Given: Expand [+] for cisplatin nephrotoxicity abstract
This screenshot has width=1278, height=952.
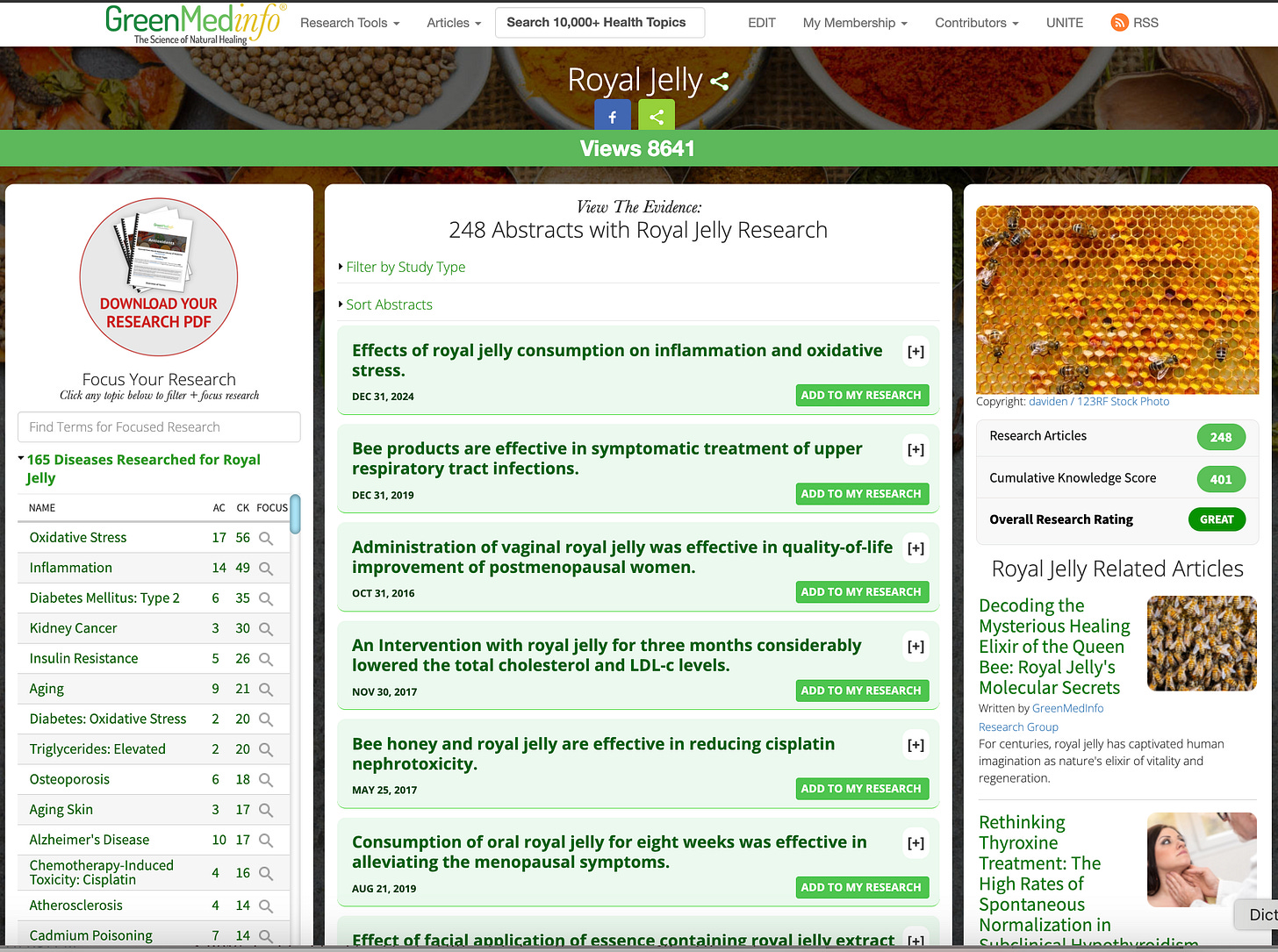Looking at the screenshot, I should click(915, 745).
